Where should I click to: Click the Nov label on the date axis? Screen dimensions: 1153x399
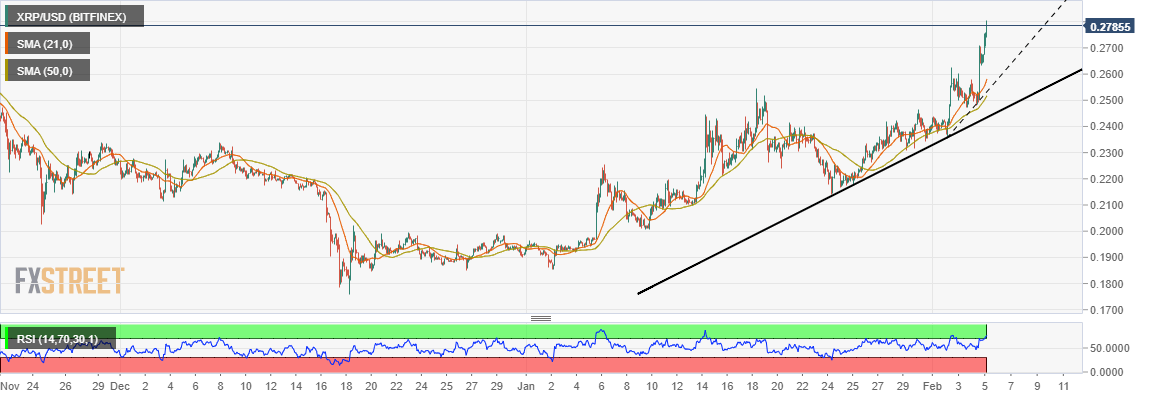tap(10, 385)
